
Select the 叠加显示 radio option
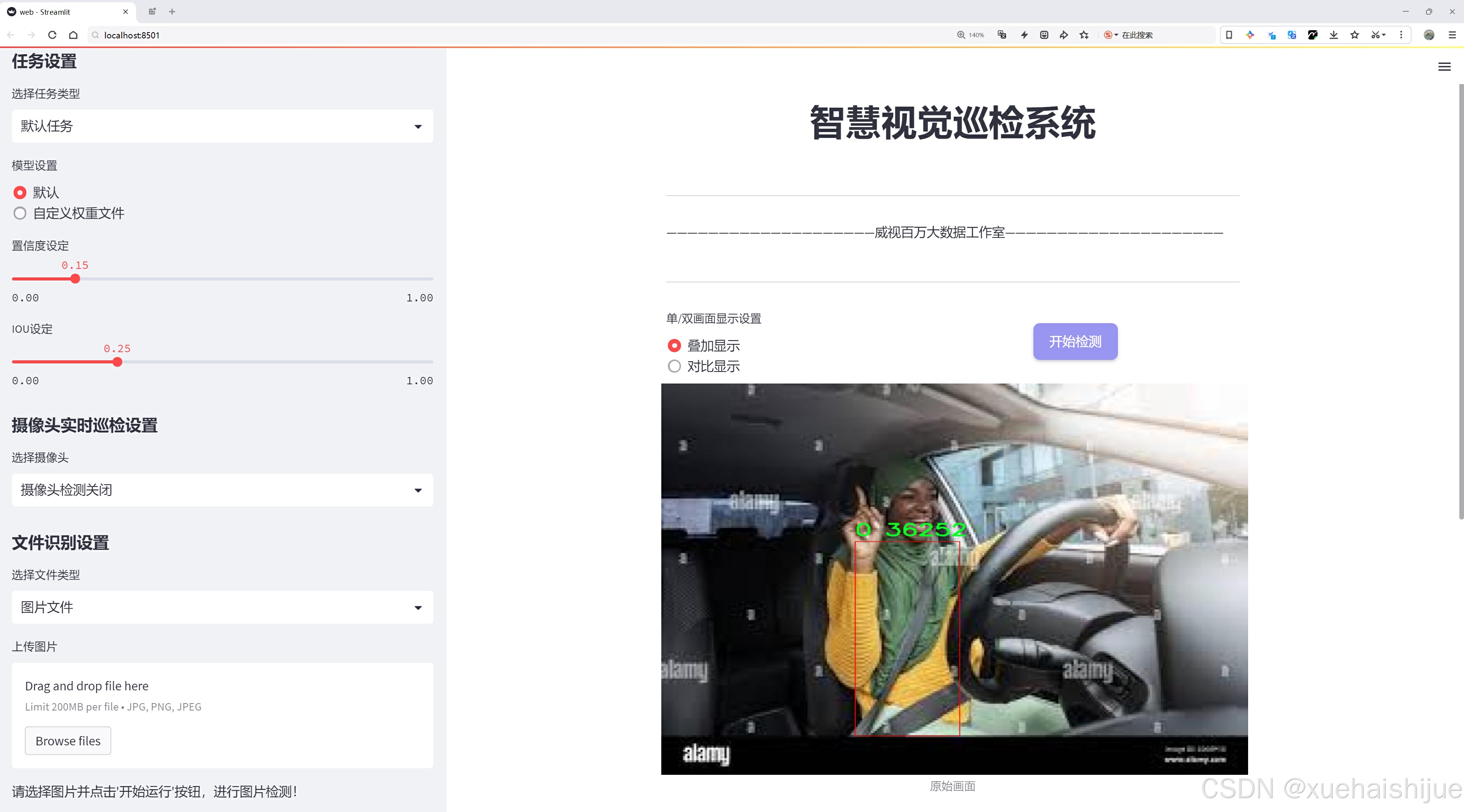tap(674, 346)
